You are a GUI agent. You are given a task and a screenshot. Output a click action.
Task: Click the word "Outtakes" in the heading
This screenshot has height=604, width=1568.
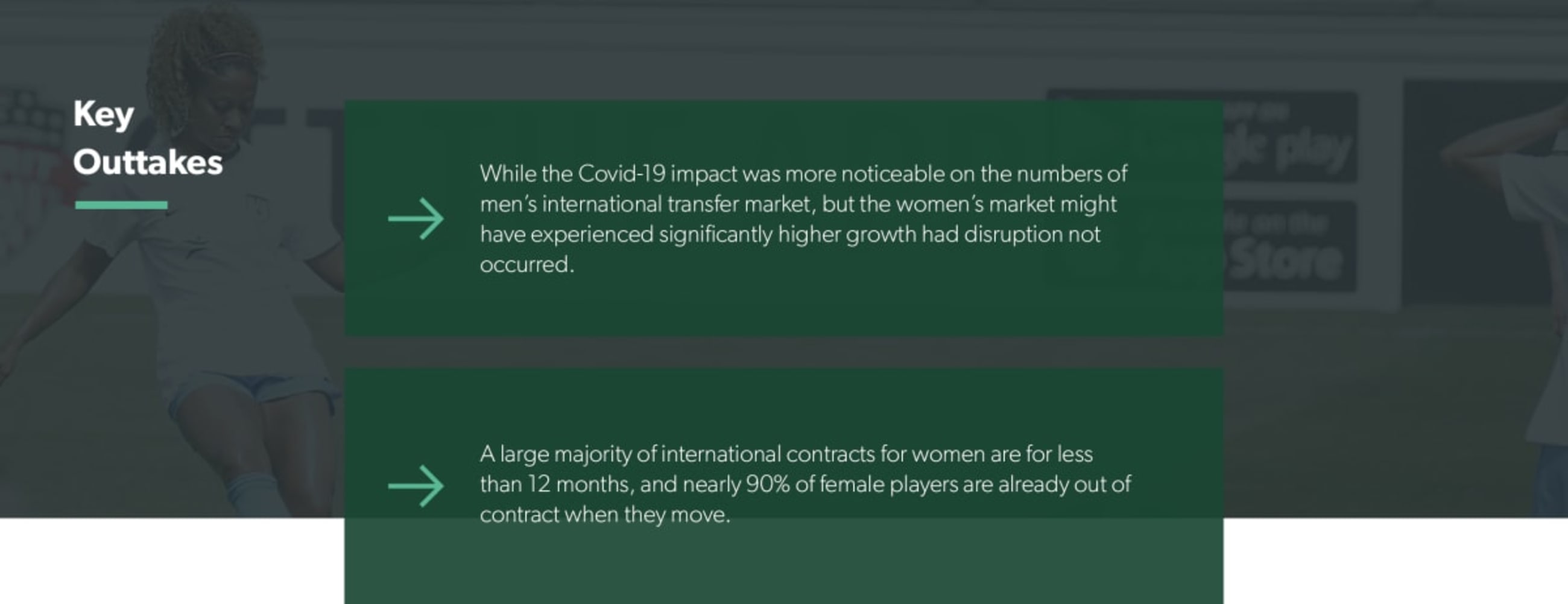148,162
